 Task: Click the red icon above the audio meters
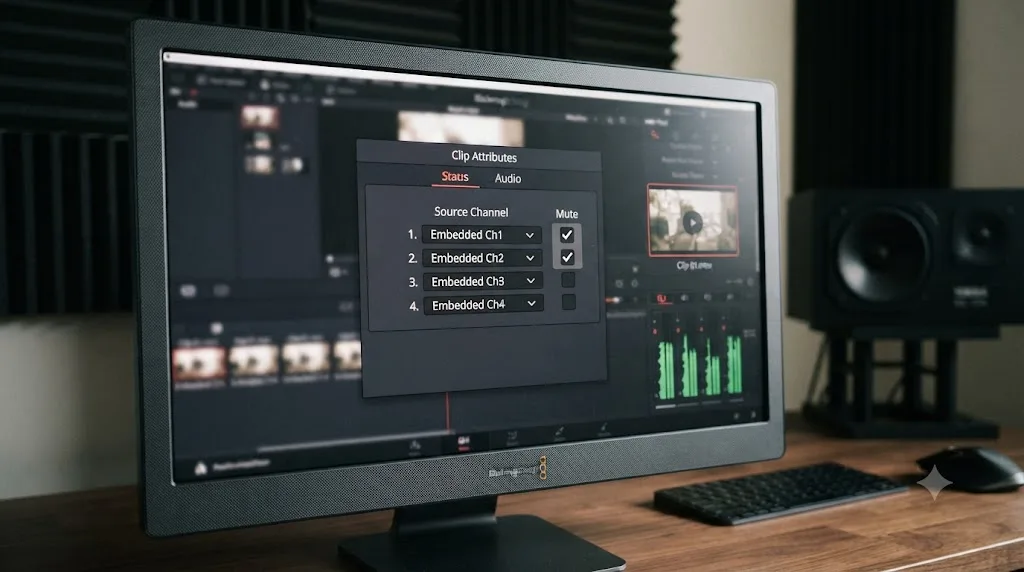(x=661, y=298)
